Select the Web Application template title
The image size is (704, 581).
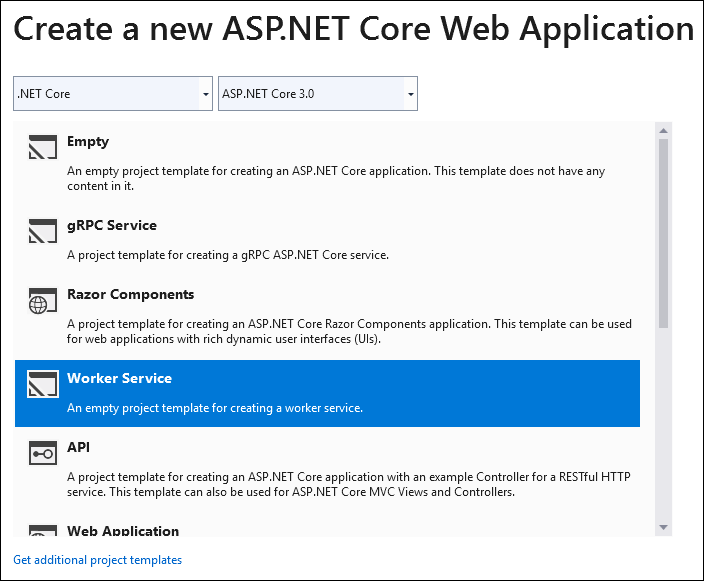[x=123, y=530]
